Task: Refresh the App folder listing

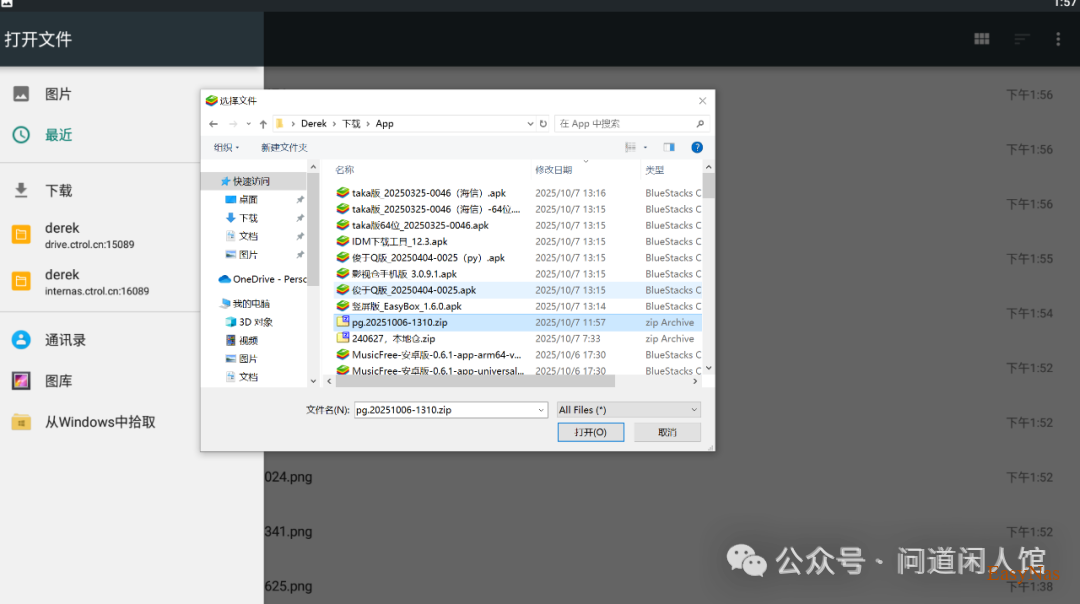Action: tap(543, 124)
